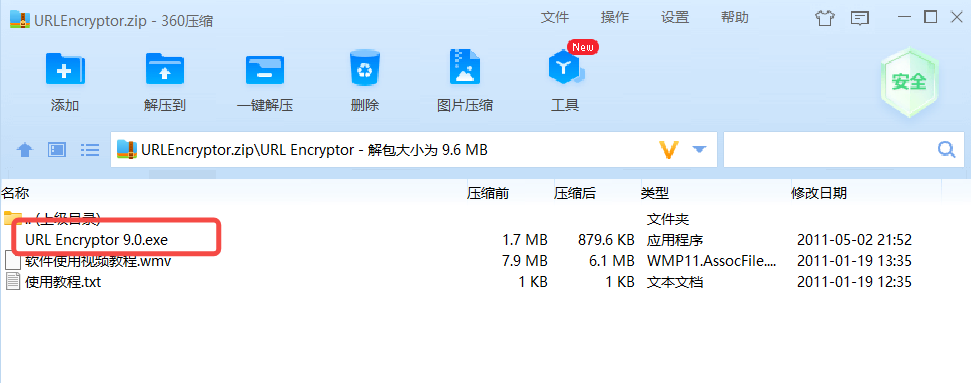Switch to list view icon

90,149
